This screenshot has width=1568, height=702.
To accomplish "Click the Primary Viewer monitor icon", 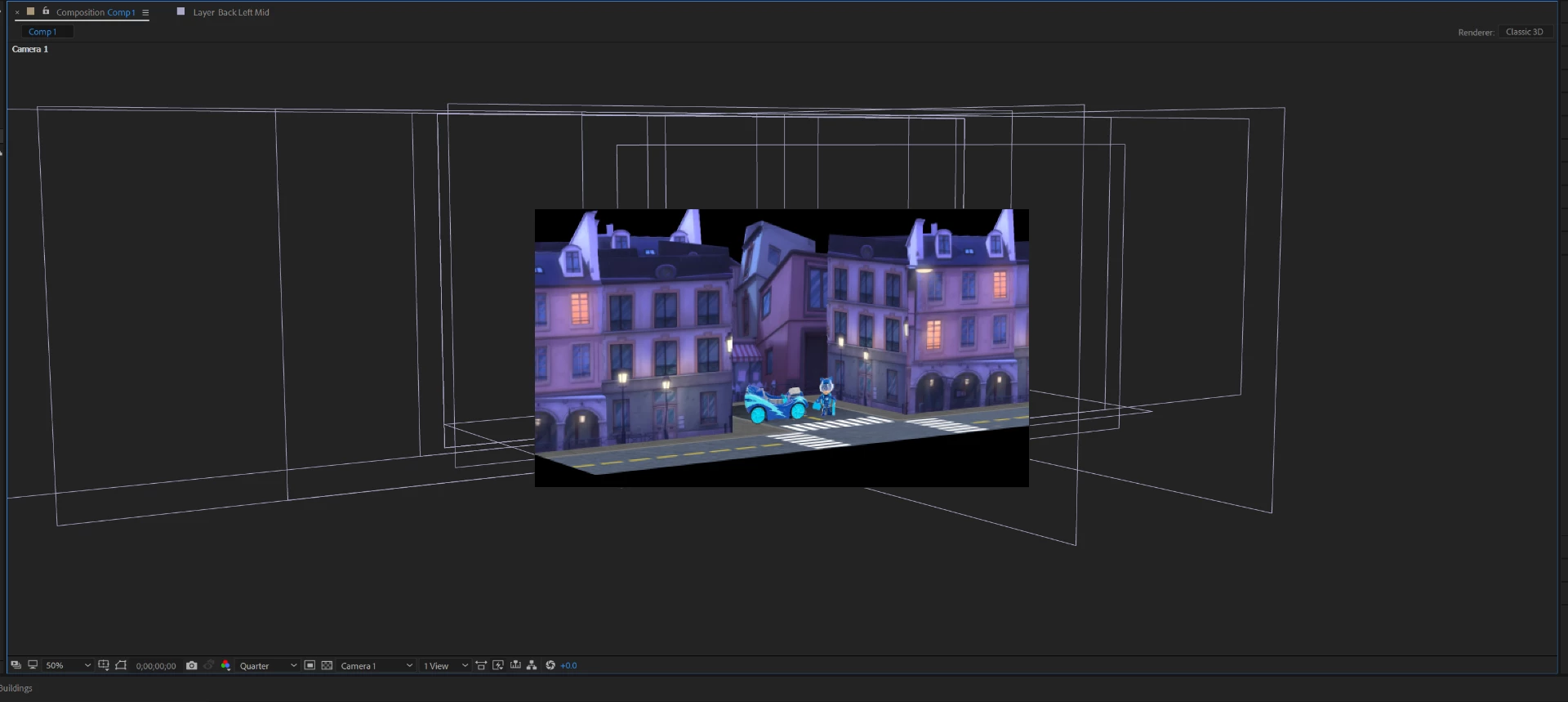I will 33,665.
